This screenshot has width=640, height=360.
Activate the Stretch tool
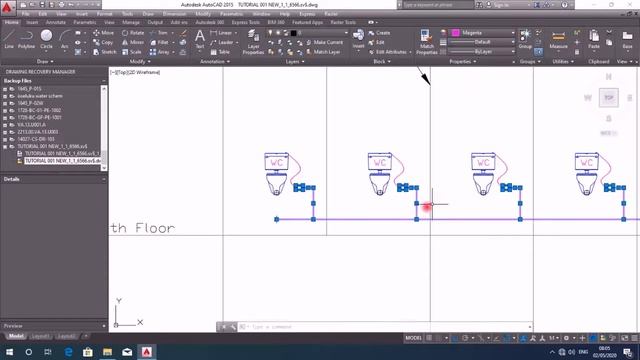pos(104,52)
